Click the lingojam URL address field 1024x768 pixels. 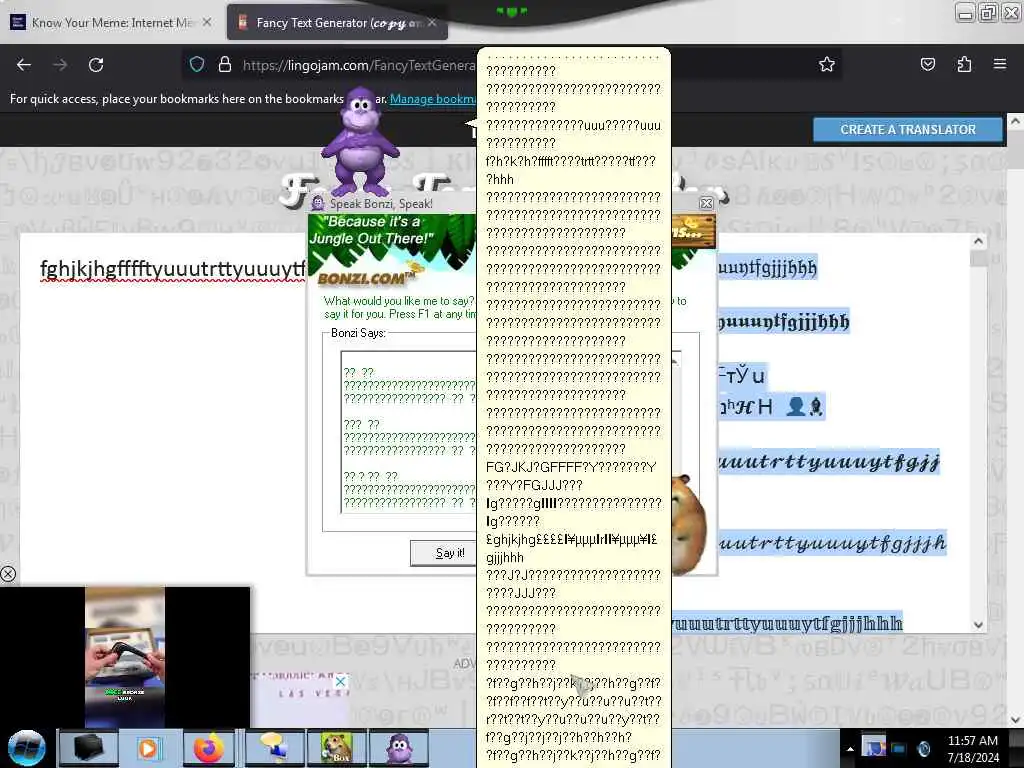pos(359,65)
